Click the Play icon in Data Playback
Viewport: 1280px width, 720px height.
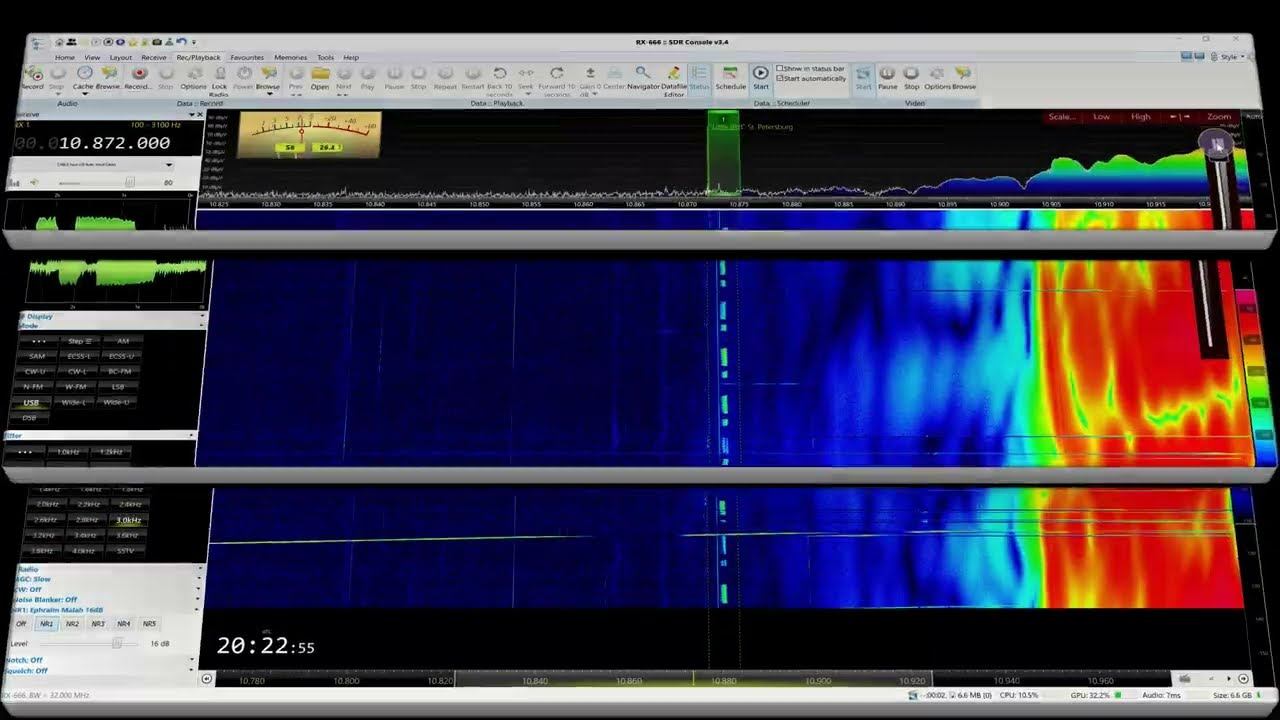click(368, 73)
